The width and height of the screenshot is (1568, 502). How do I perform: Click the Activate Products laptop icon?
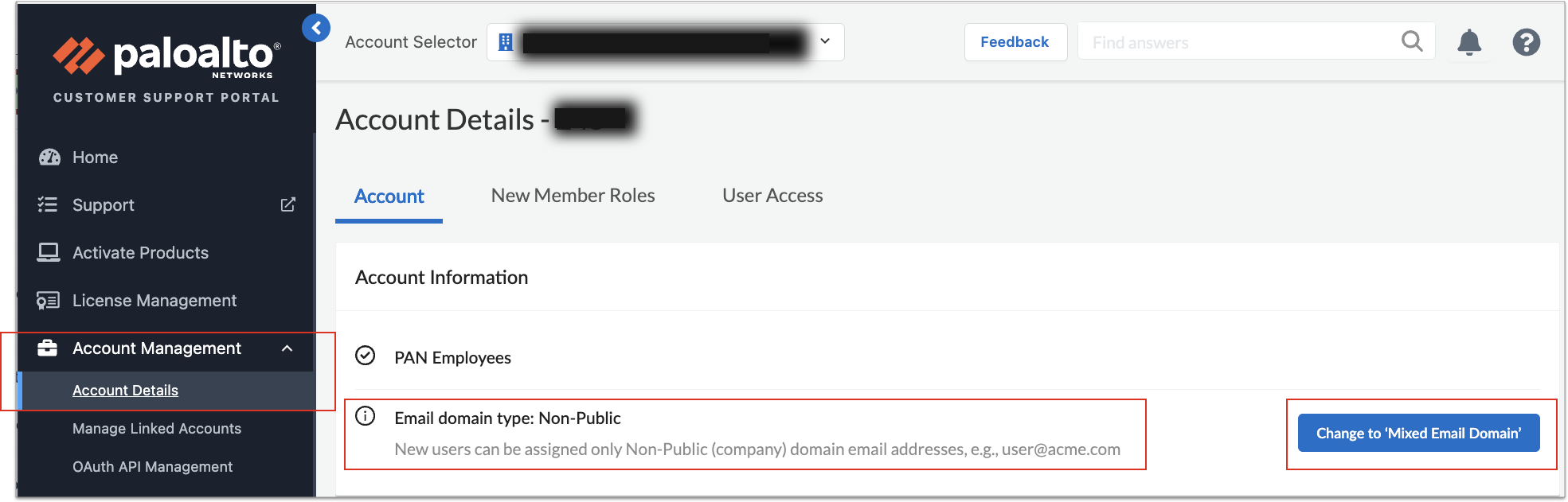pyautogui.click(x=49, y=253)
